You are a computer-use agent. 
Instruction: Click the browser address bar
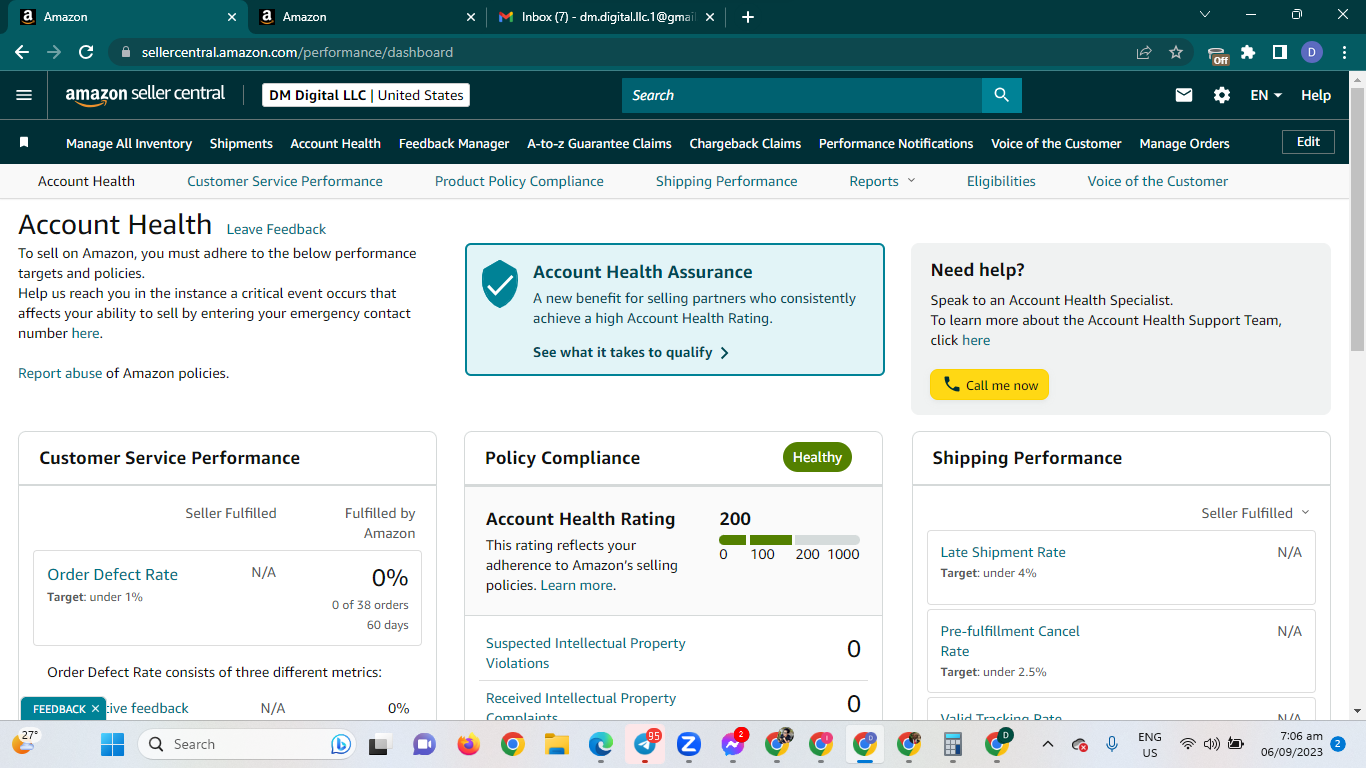pyautogui.click(x=630, y=52)
